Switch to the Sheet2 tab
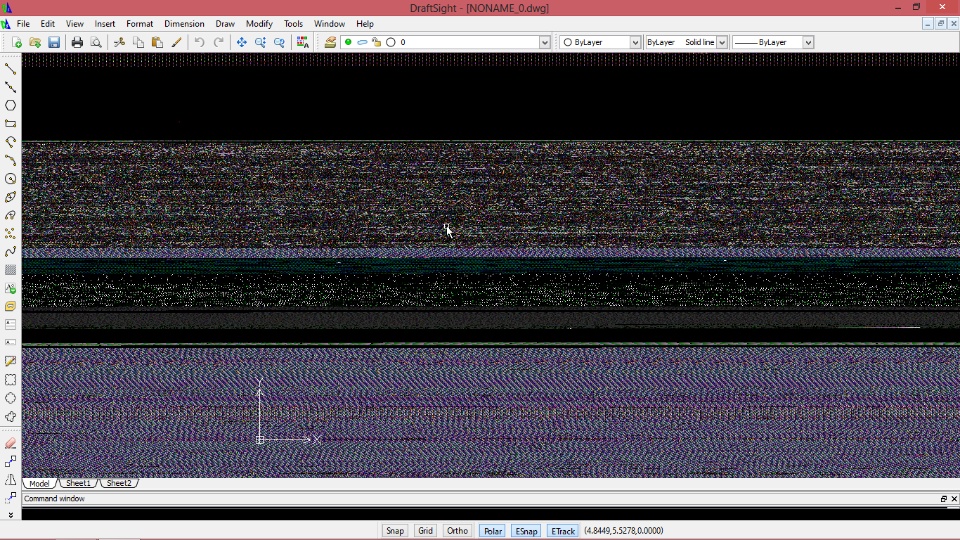The image size is (960, 540). point(119,483)
